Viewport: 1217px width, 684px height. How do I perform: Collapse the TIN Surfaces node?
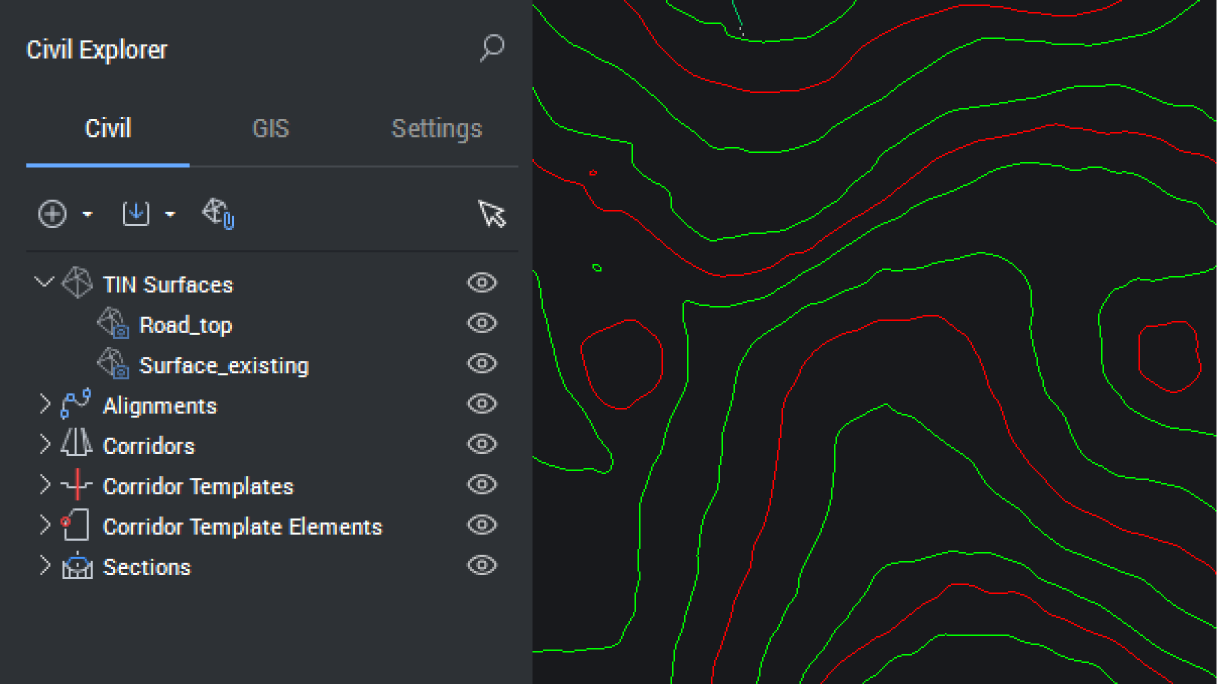point(43,283)
